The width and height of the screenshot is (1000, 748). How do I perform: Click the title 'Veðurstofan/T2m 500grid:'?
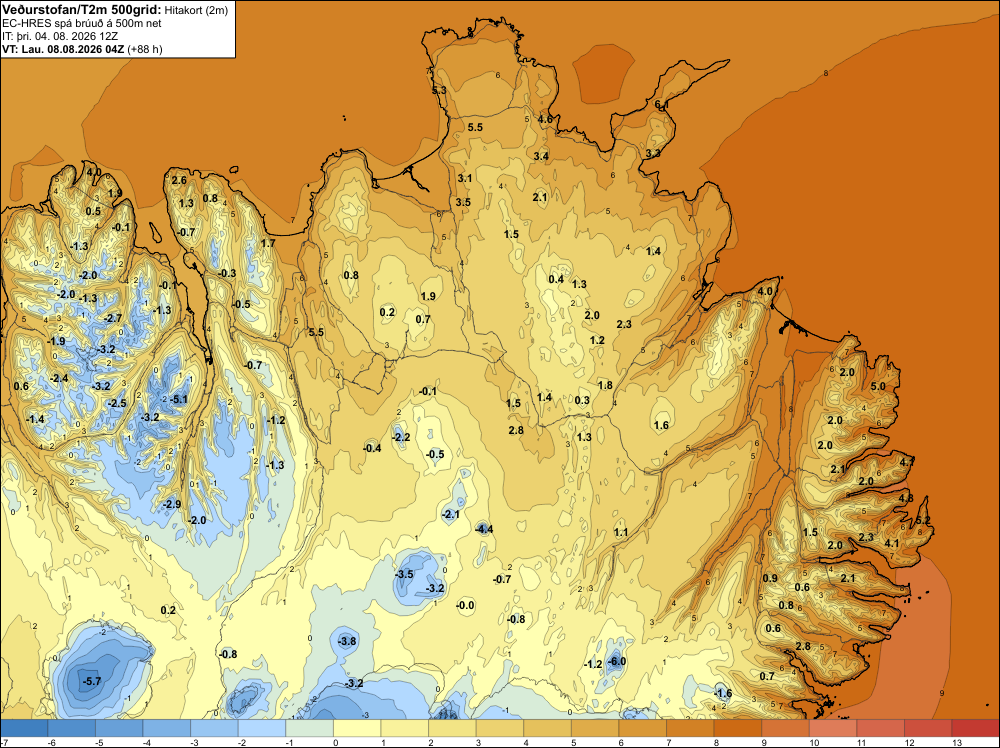click(x=82, y=10)
